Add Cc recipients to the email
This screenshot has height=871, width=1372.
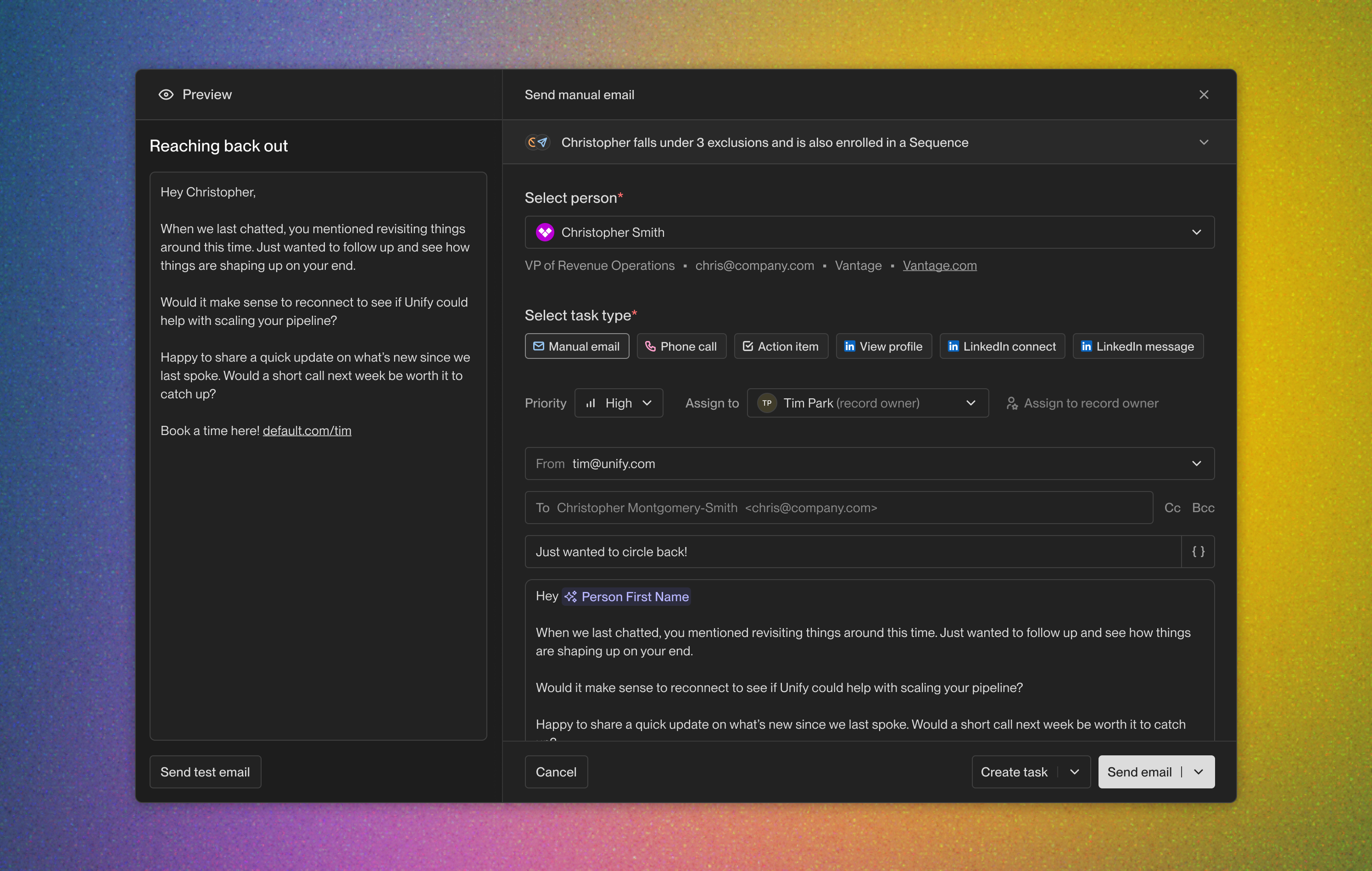1172,508
